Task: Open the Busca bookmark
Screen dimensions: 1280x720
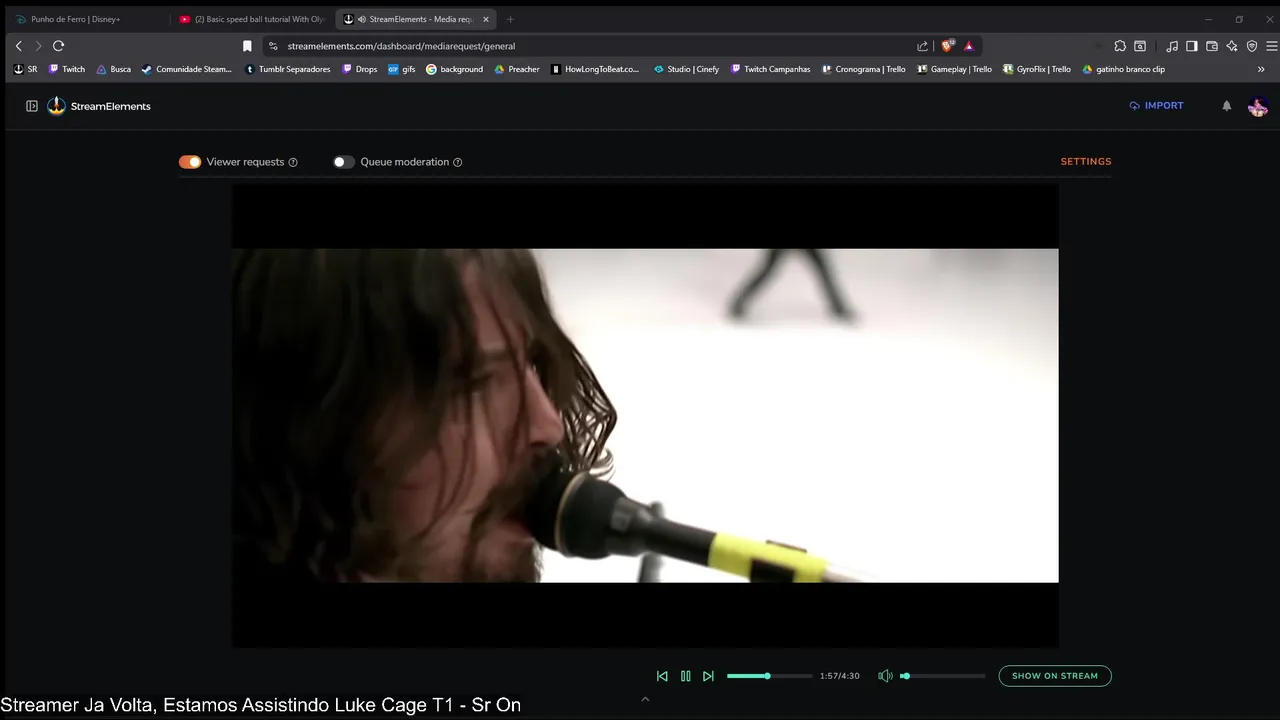Action: pos(113,69)
